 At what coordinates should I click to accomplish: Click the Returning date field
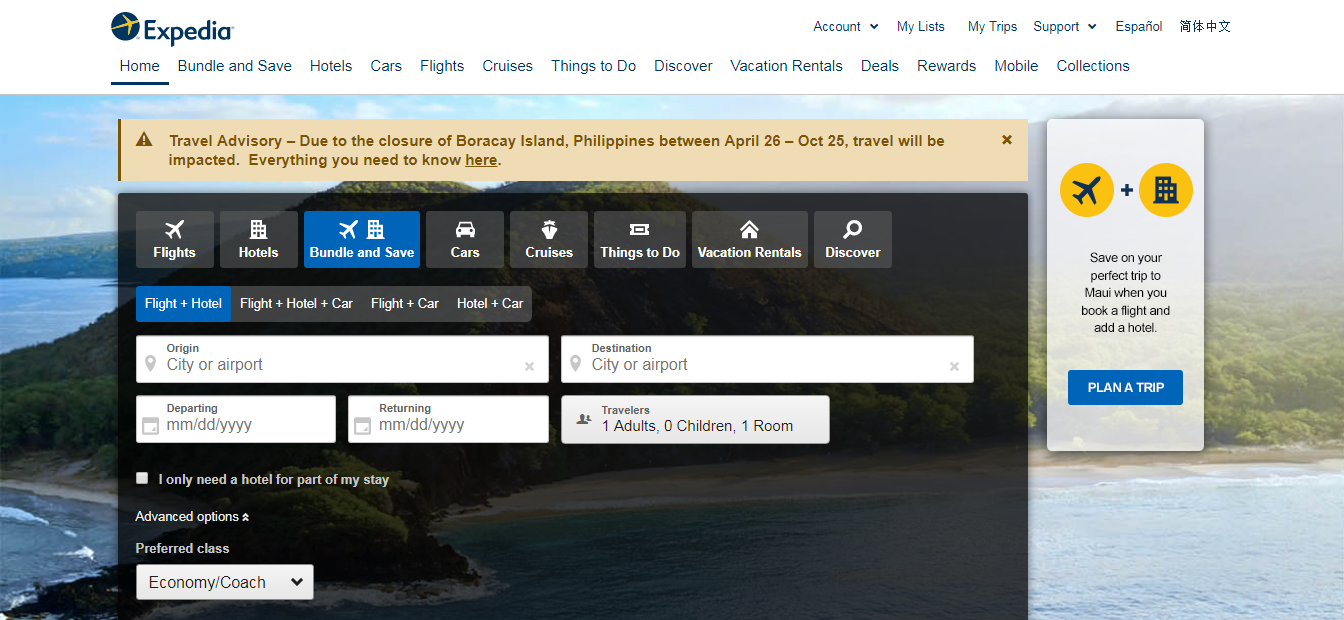[x=448, y=419]
